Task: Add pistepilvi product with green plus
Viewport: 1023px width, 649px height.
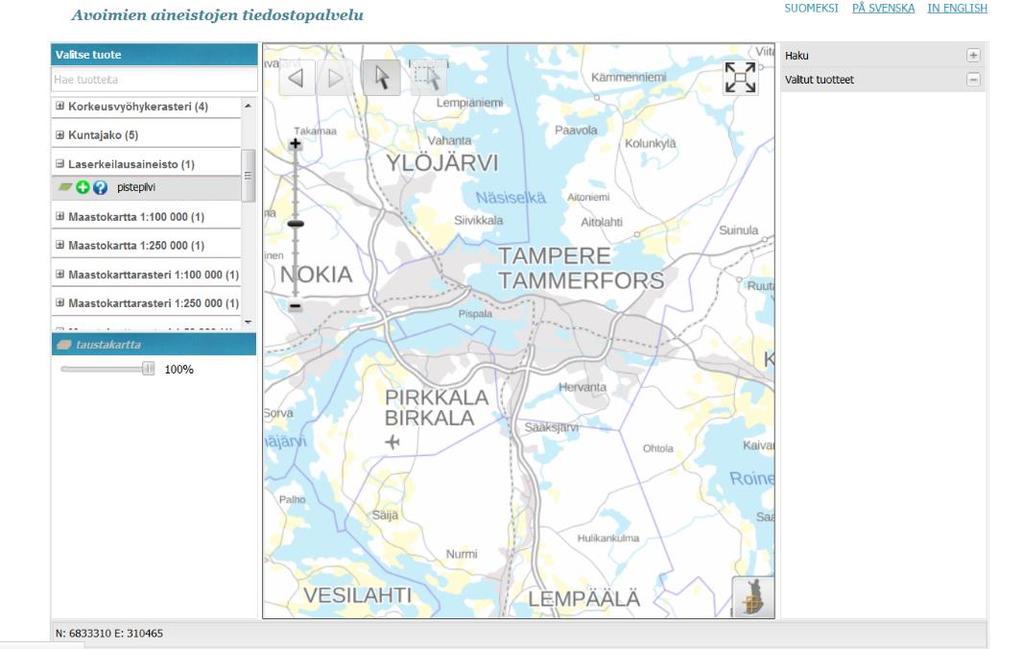Action: point(83,188)
